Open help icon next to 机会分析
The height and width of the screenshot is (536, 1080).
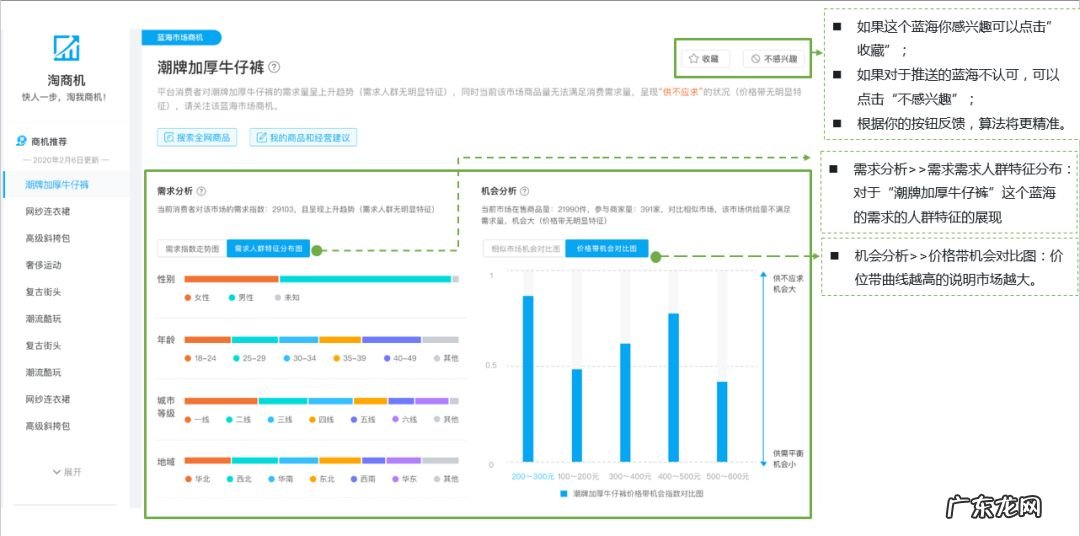[x=524, y=191]
